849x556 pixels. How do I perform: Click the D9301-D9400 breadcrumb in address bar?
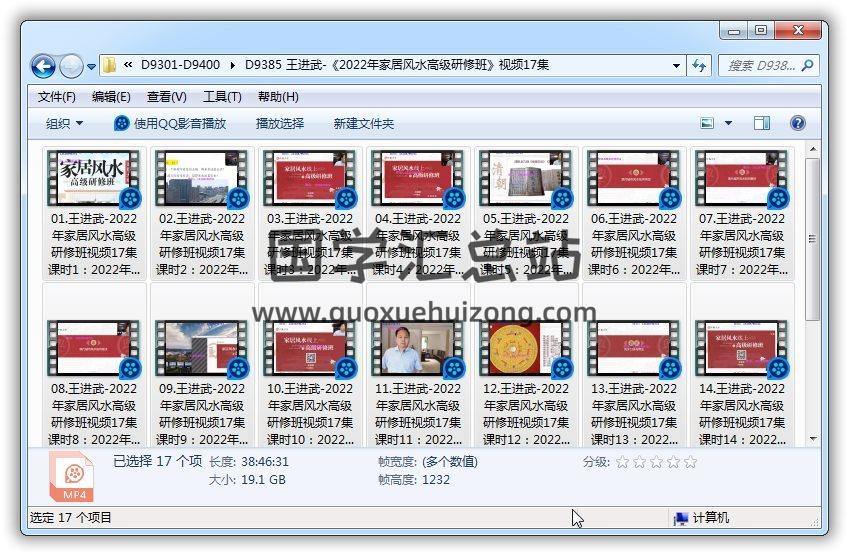tap(180, 65)
